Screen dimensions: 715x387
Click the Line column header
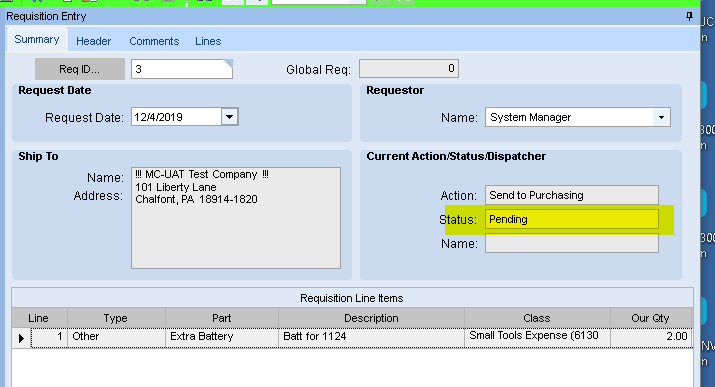(38, 318)
